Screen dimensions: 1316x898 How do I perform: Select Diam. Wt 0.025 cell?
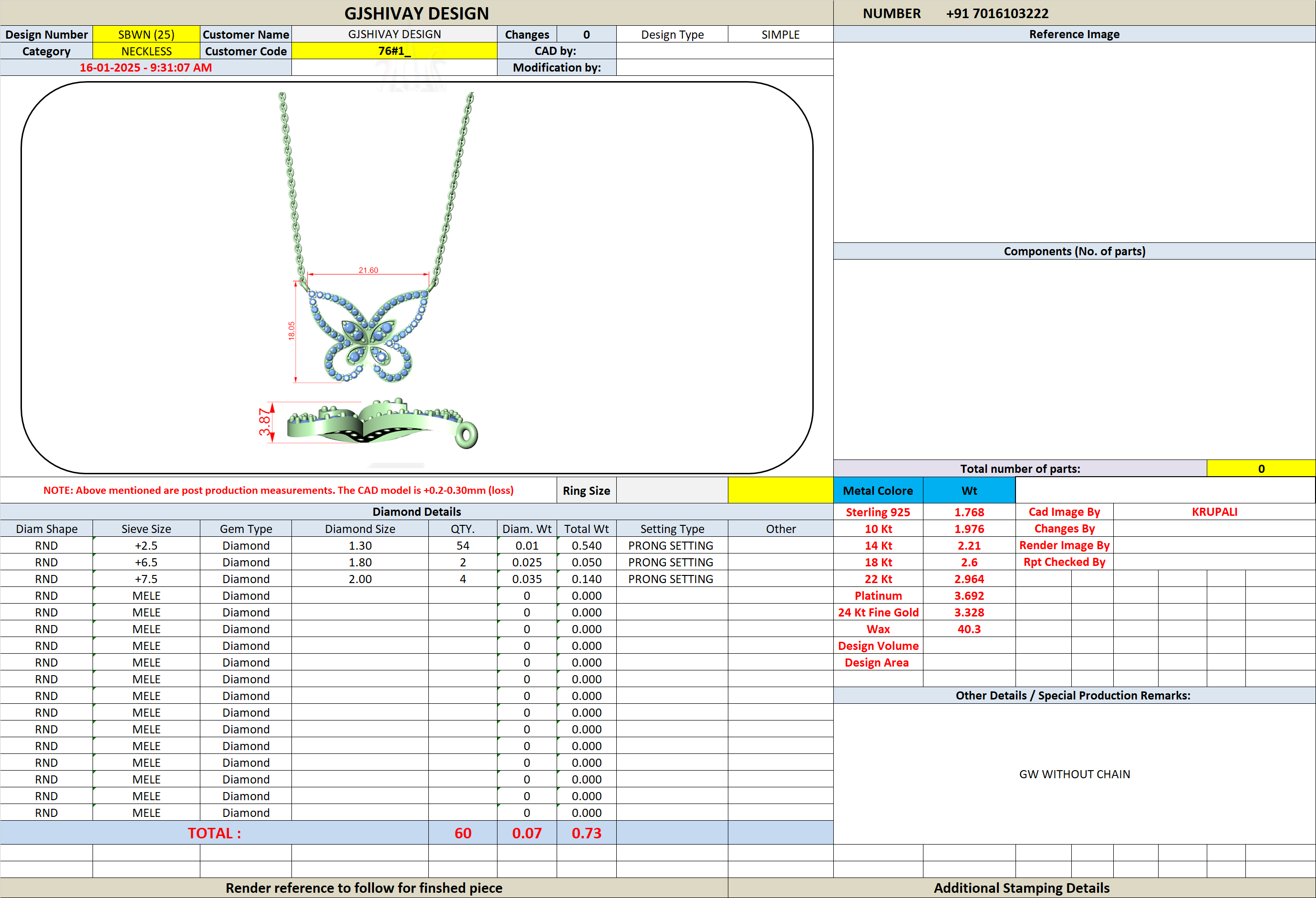527,562
